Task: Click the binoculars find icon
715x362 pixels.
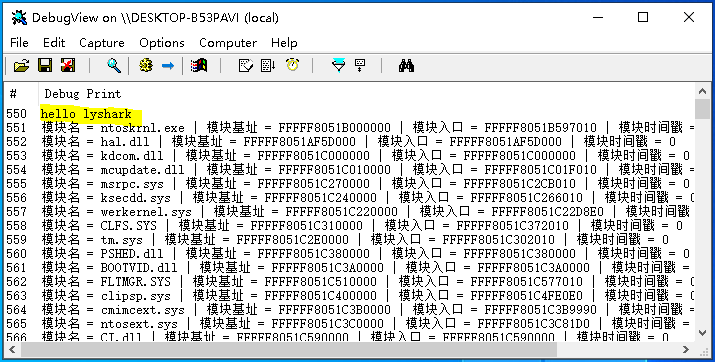Action: (x=406, y=66)
